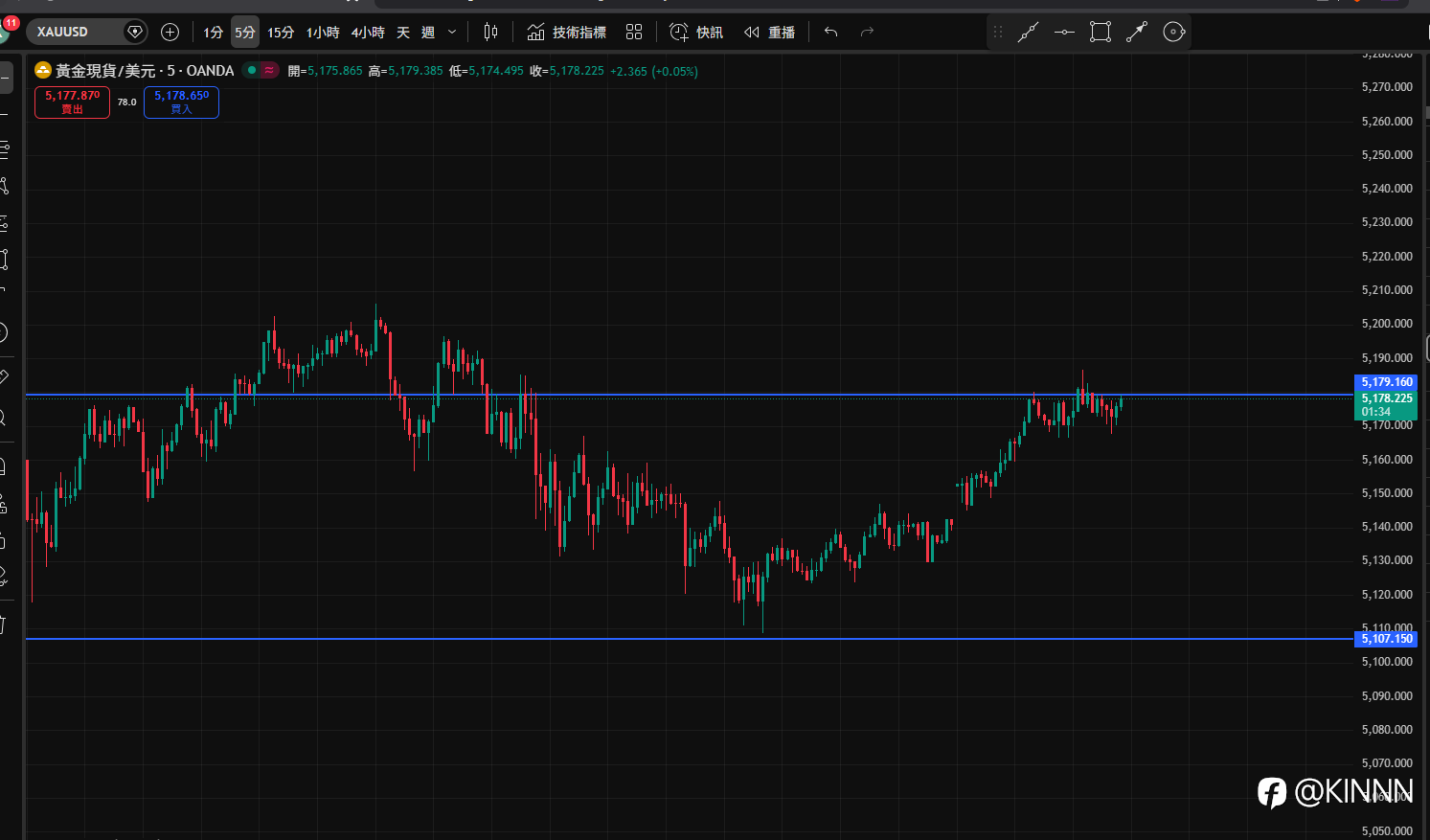Switch to the 4小時 timeframe
This screenshot has width=1430, height=840.
[x=368, y=33]
